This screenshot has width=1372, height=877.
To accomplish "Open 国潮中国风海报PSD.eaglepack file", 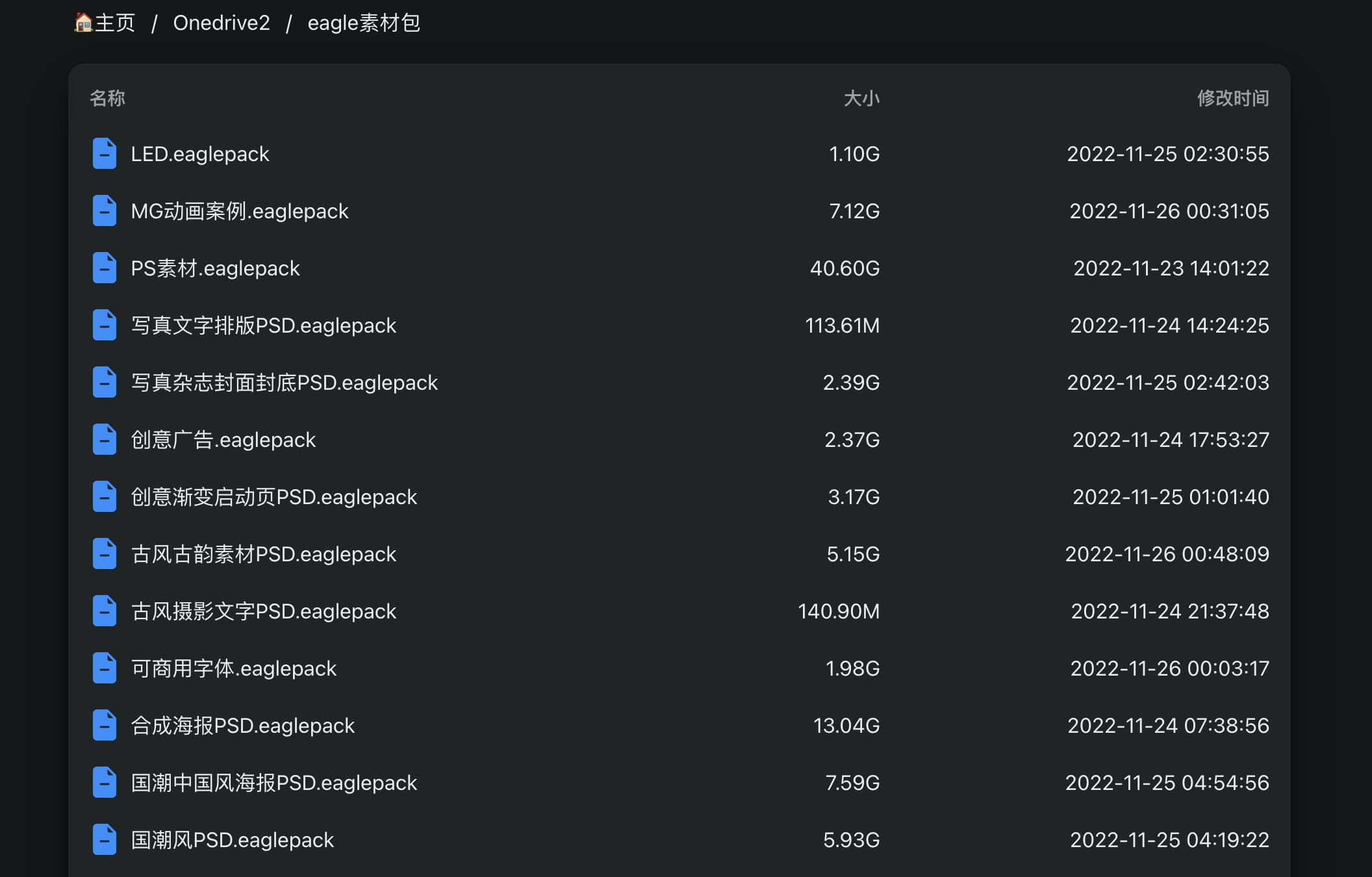I will point(273,783).
